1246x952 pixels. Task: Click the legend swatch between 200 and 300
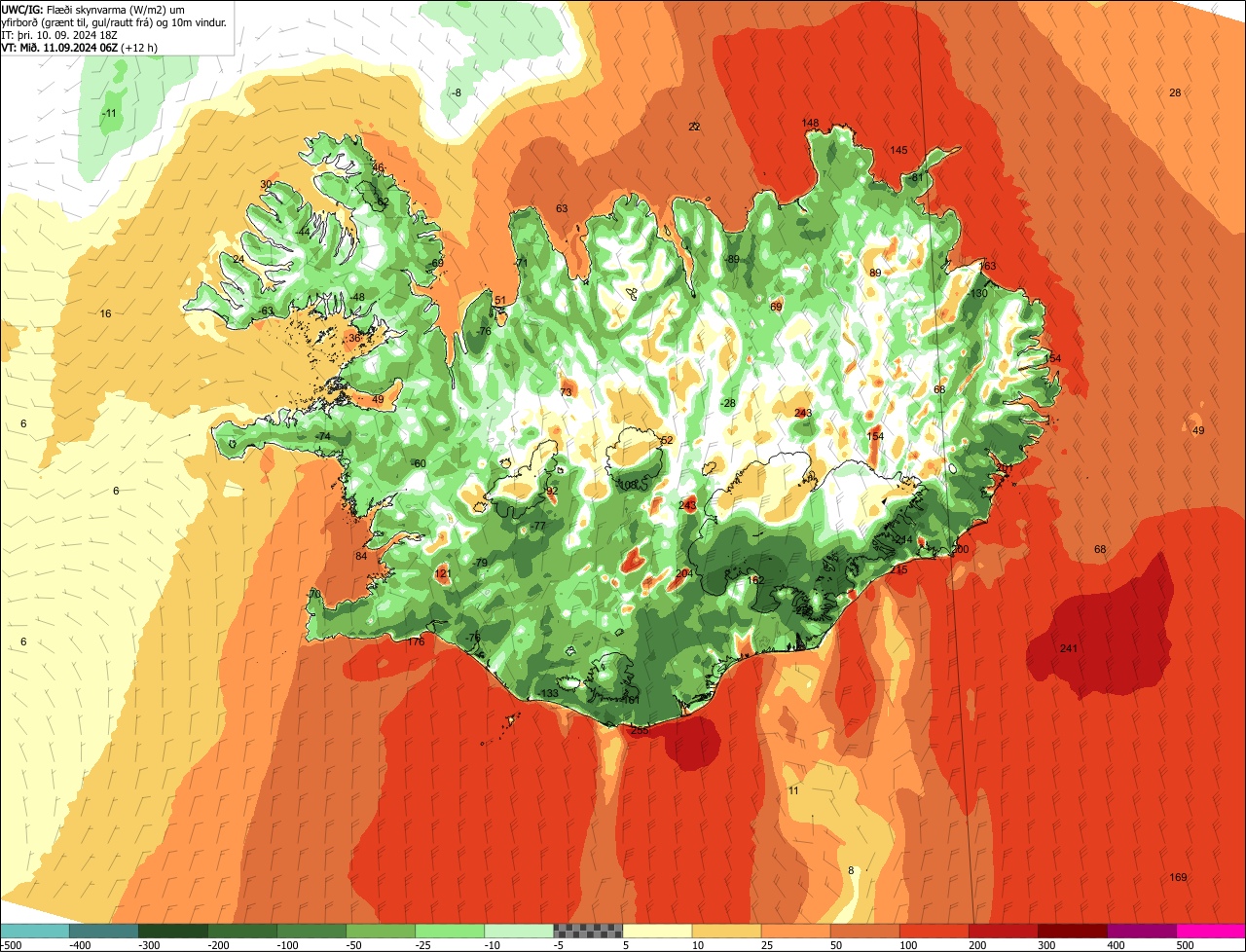[1003, 931]
